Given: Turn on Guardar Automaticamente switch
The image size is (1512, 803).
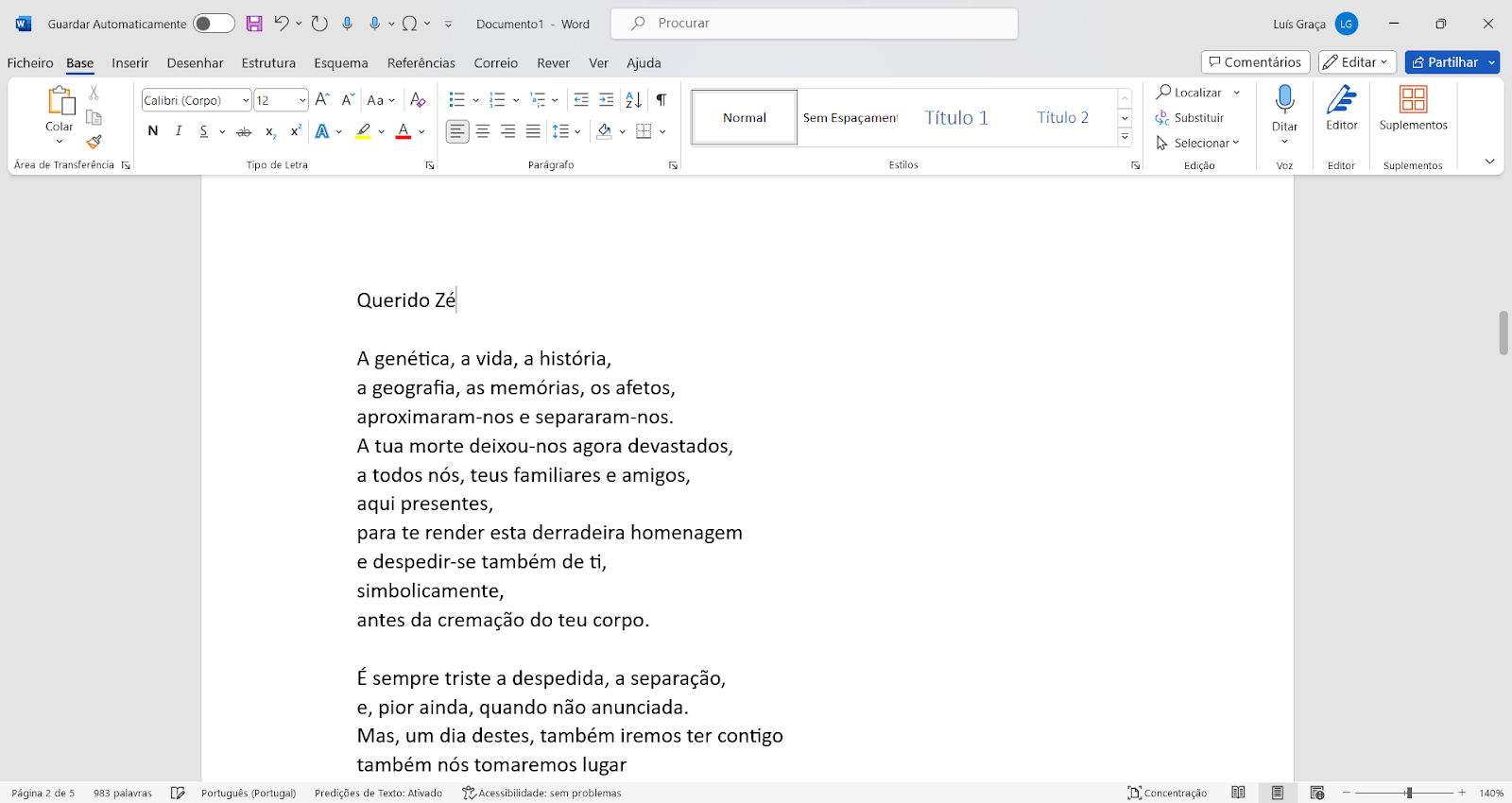Looking at the screenshot, I should pos(214,24).
